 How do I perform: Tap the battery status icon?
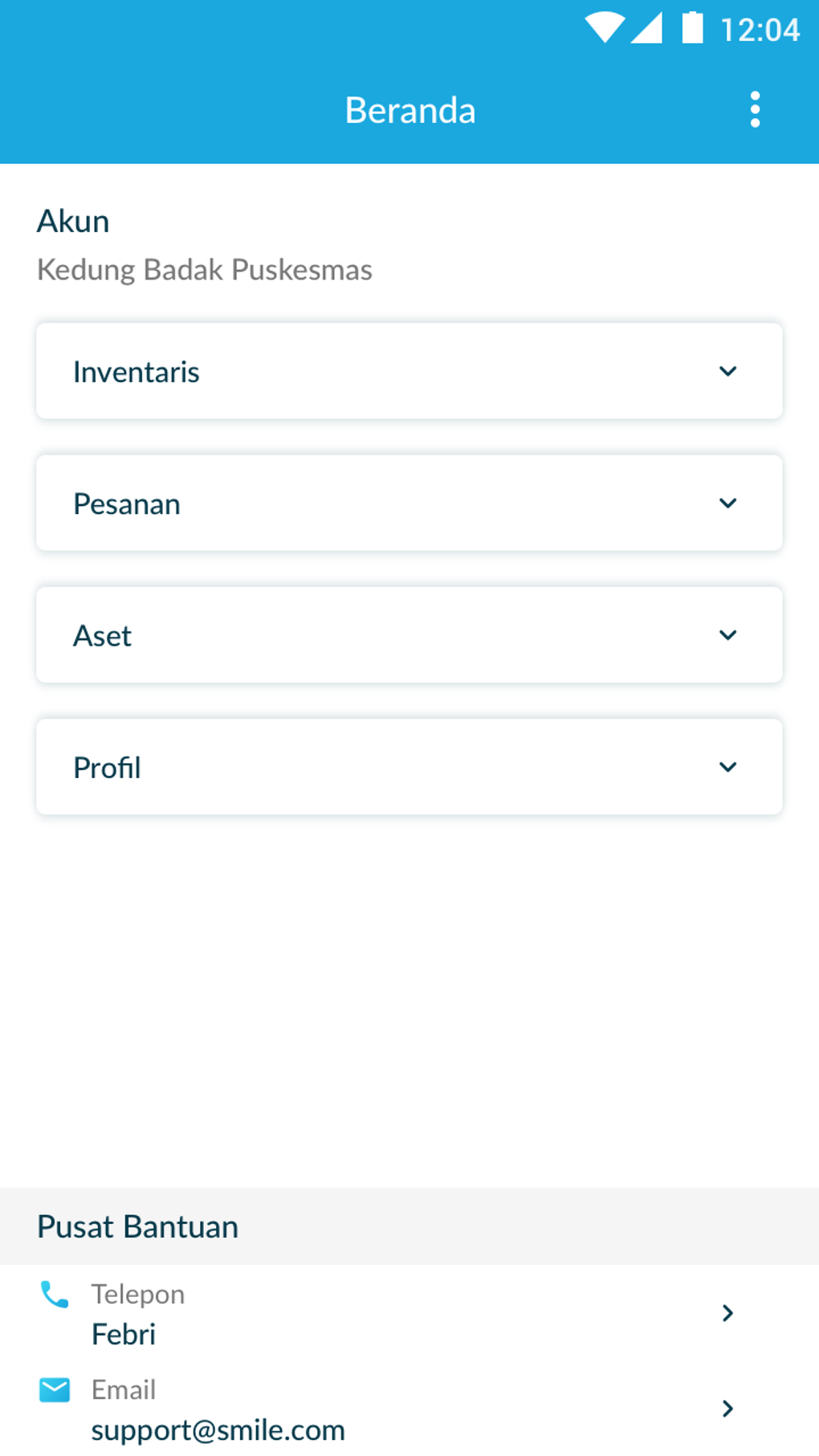(692, 28)
